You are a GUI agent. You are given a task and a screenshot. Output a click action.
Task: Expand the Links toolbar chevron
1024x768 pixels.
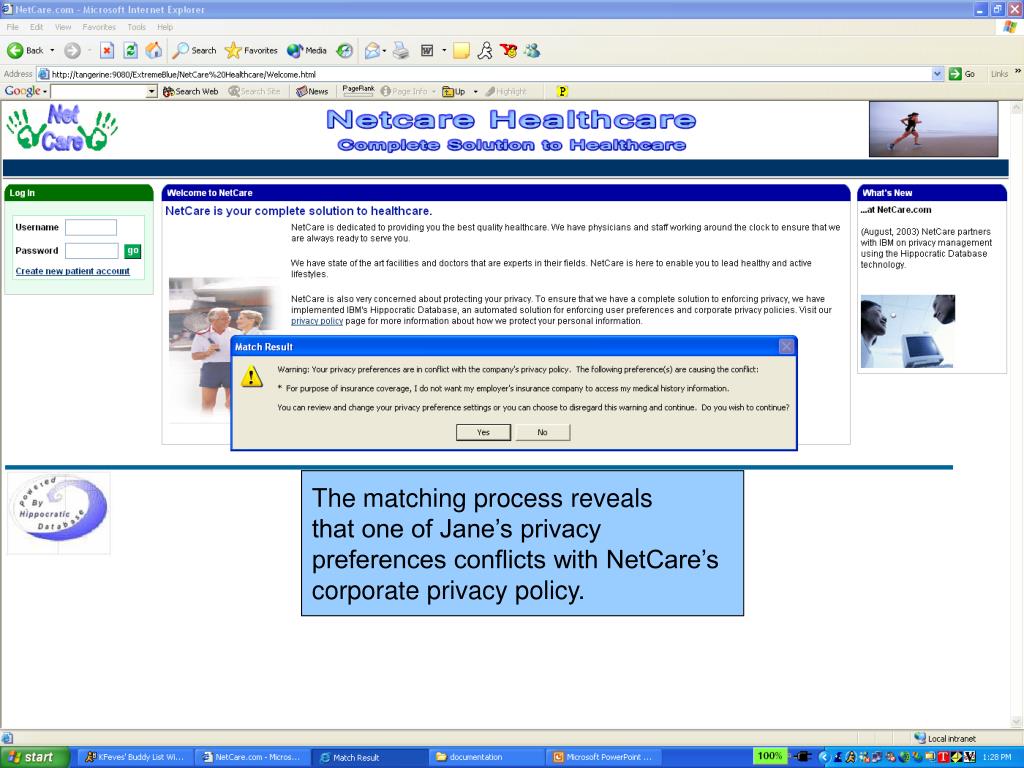coord(1017,71)
